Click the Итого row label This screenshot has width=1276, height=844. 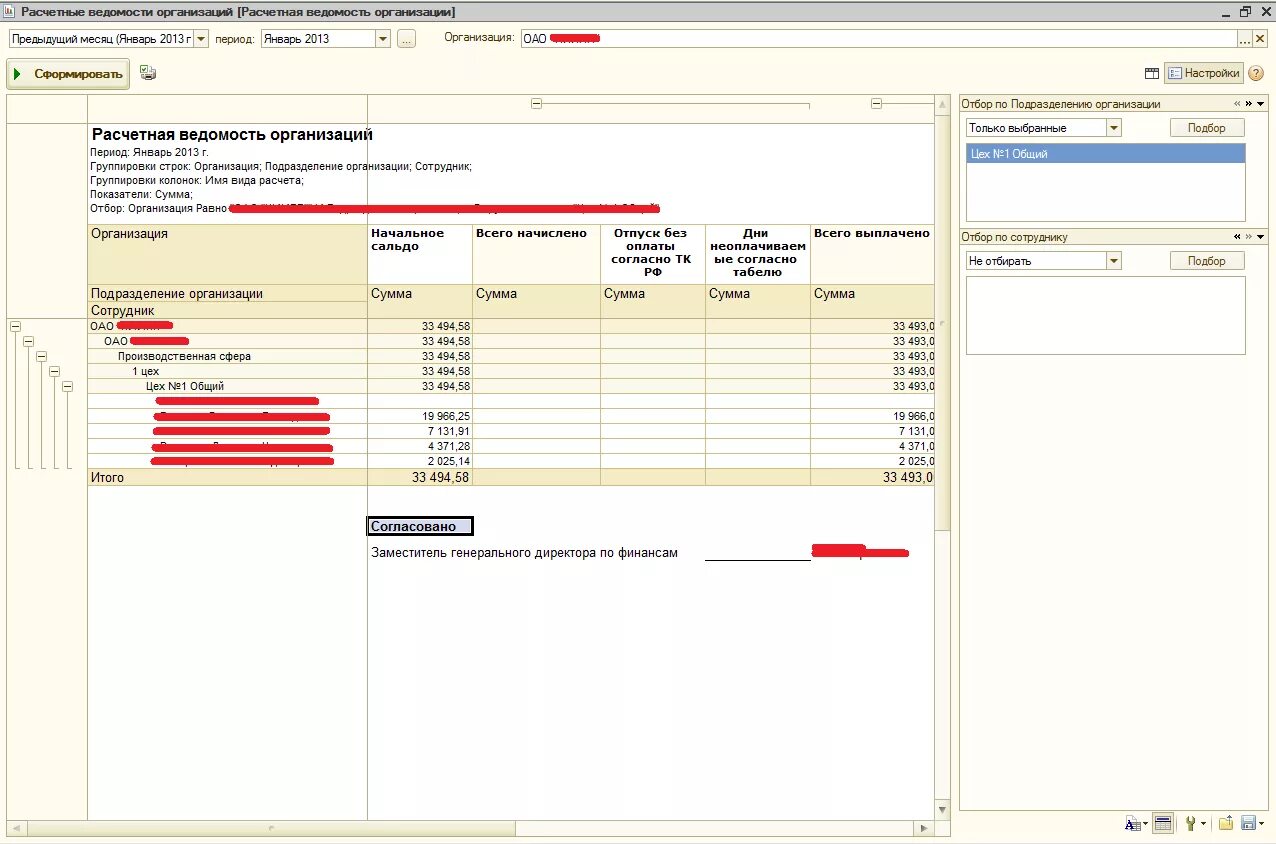108,478
